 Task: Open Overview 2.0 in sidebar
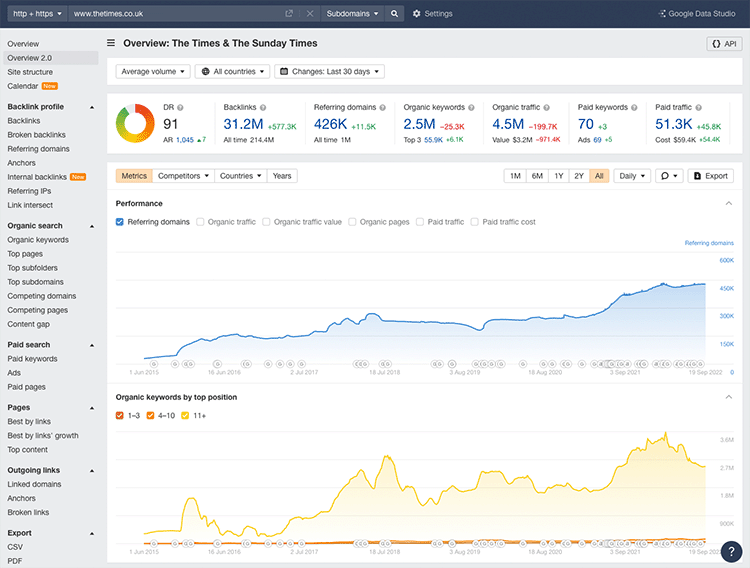click(51, 58)
